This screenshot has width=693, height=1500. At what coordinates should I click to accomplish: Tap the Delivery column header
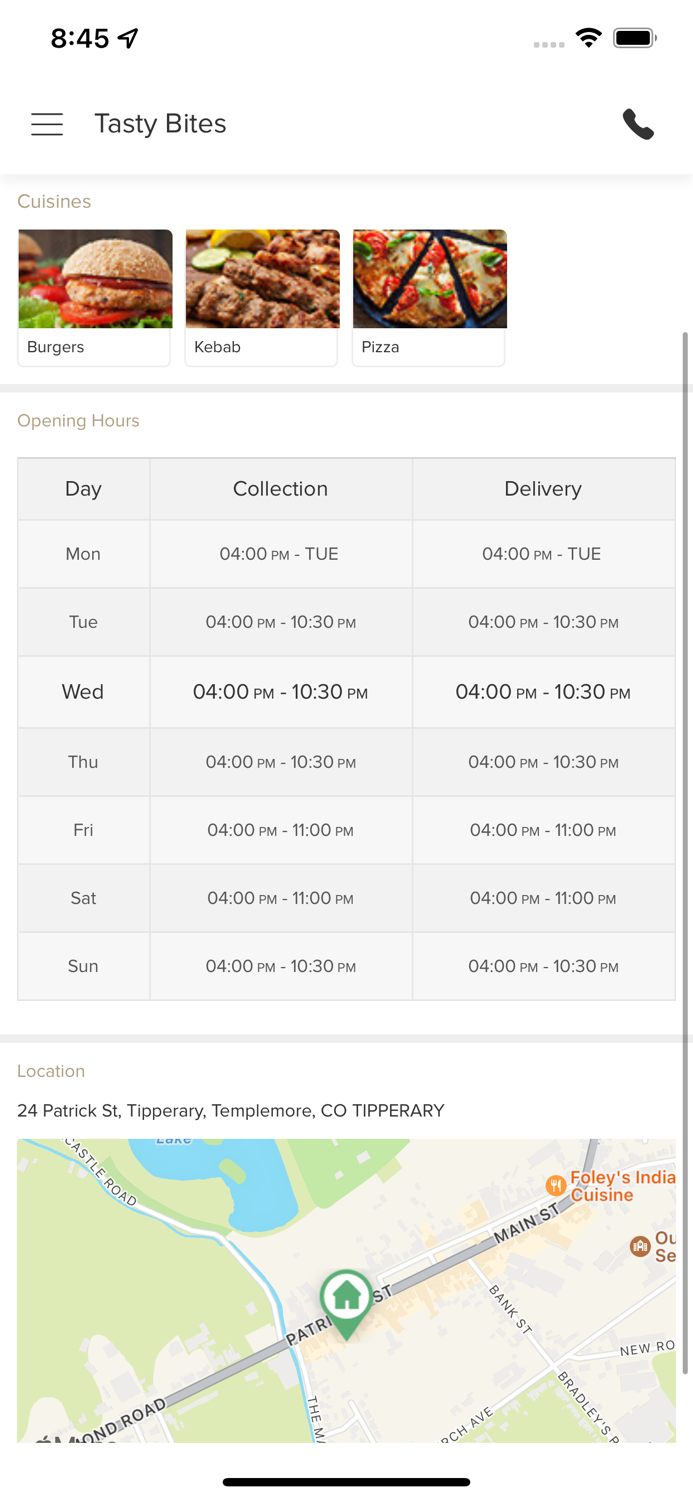543,489
